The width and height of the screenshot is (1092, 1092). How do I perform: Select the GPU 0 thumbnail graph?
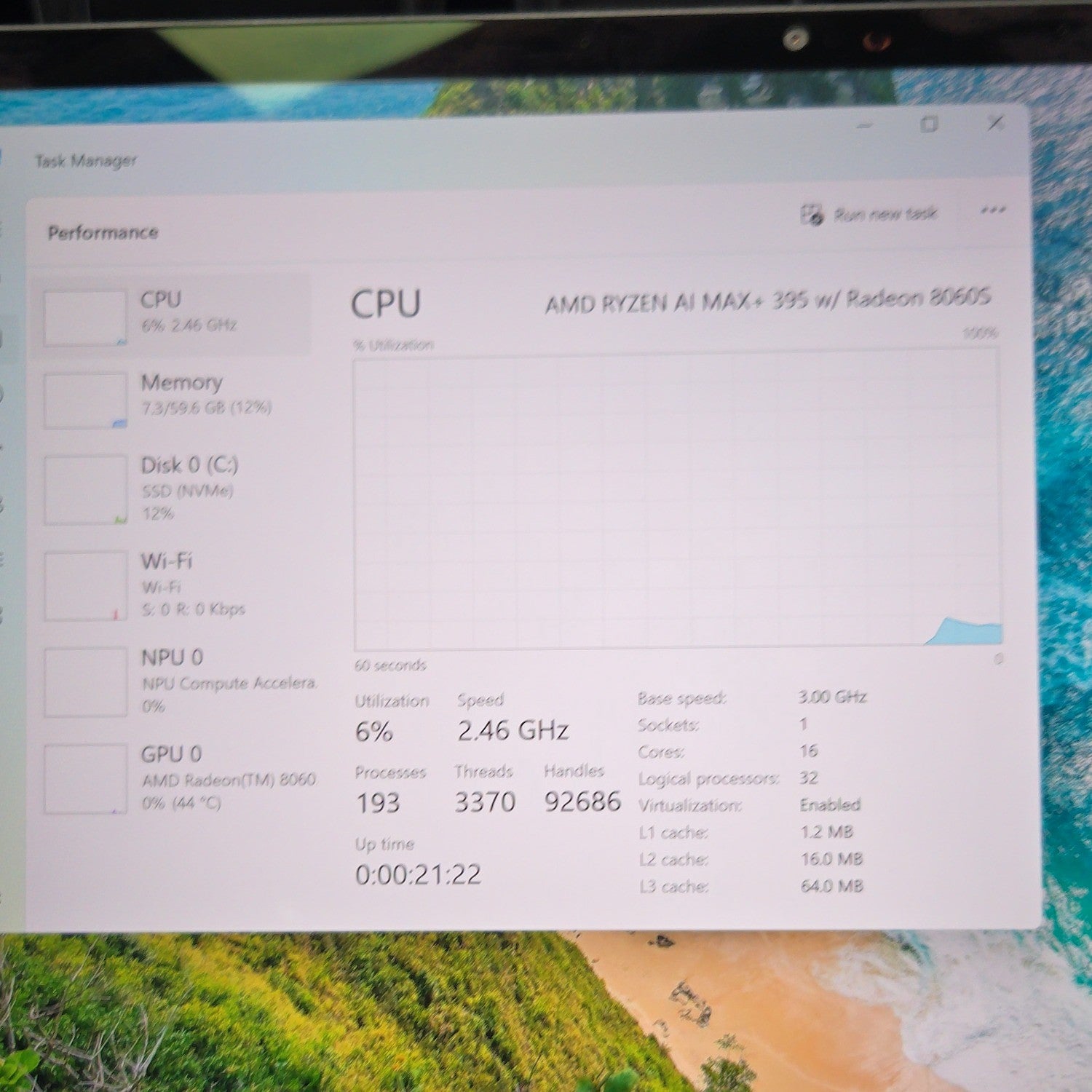pyautogui.click(x=86, y=778)
